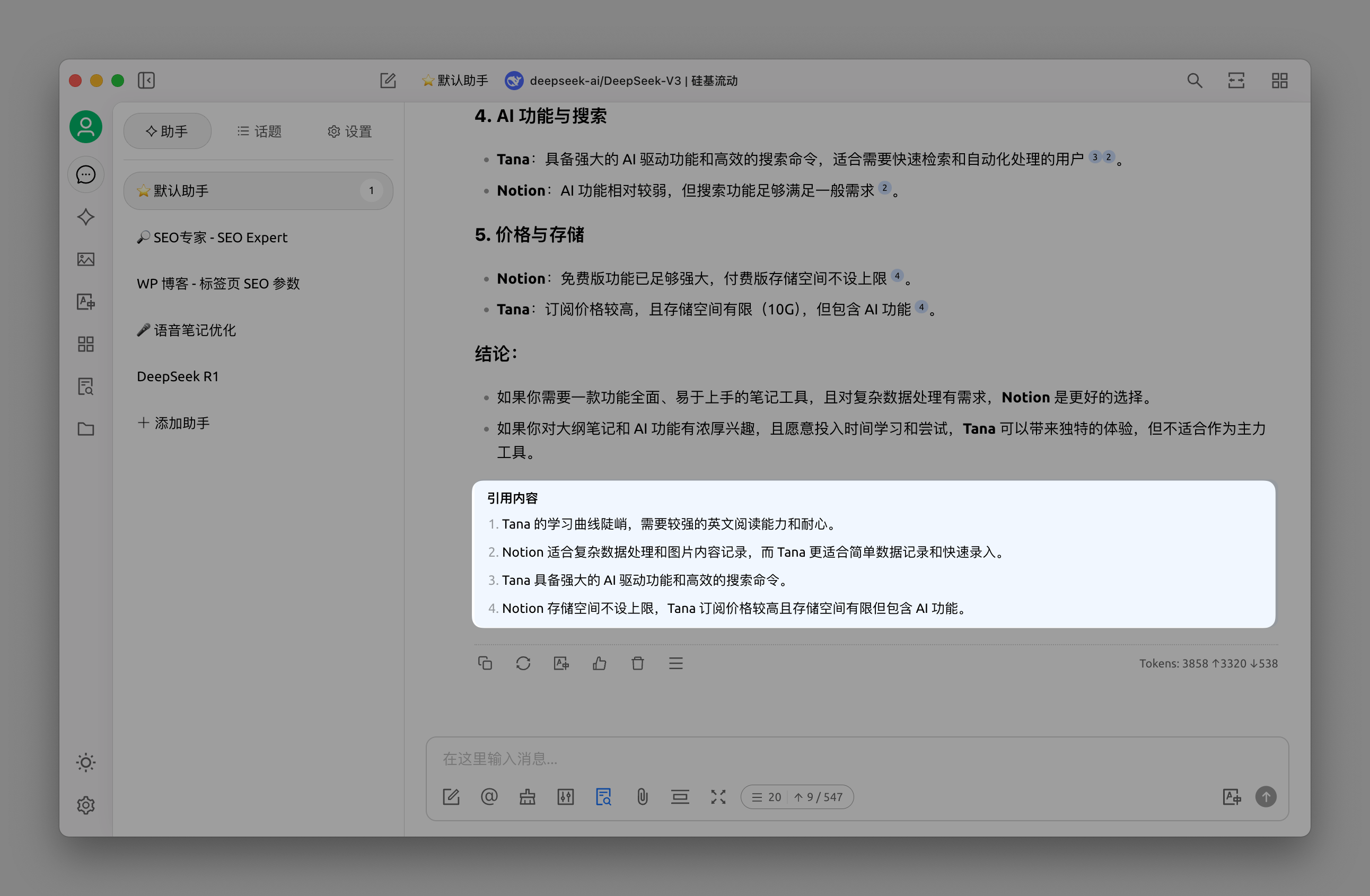This screenshot has width=1370, height=896.
Task: Open settings gear at bottom of left rail
Action: [x=86, y=805]
